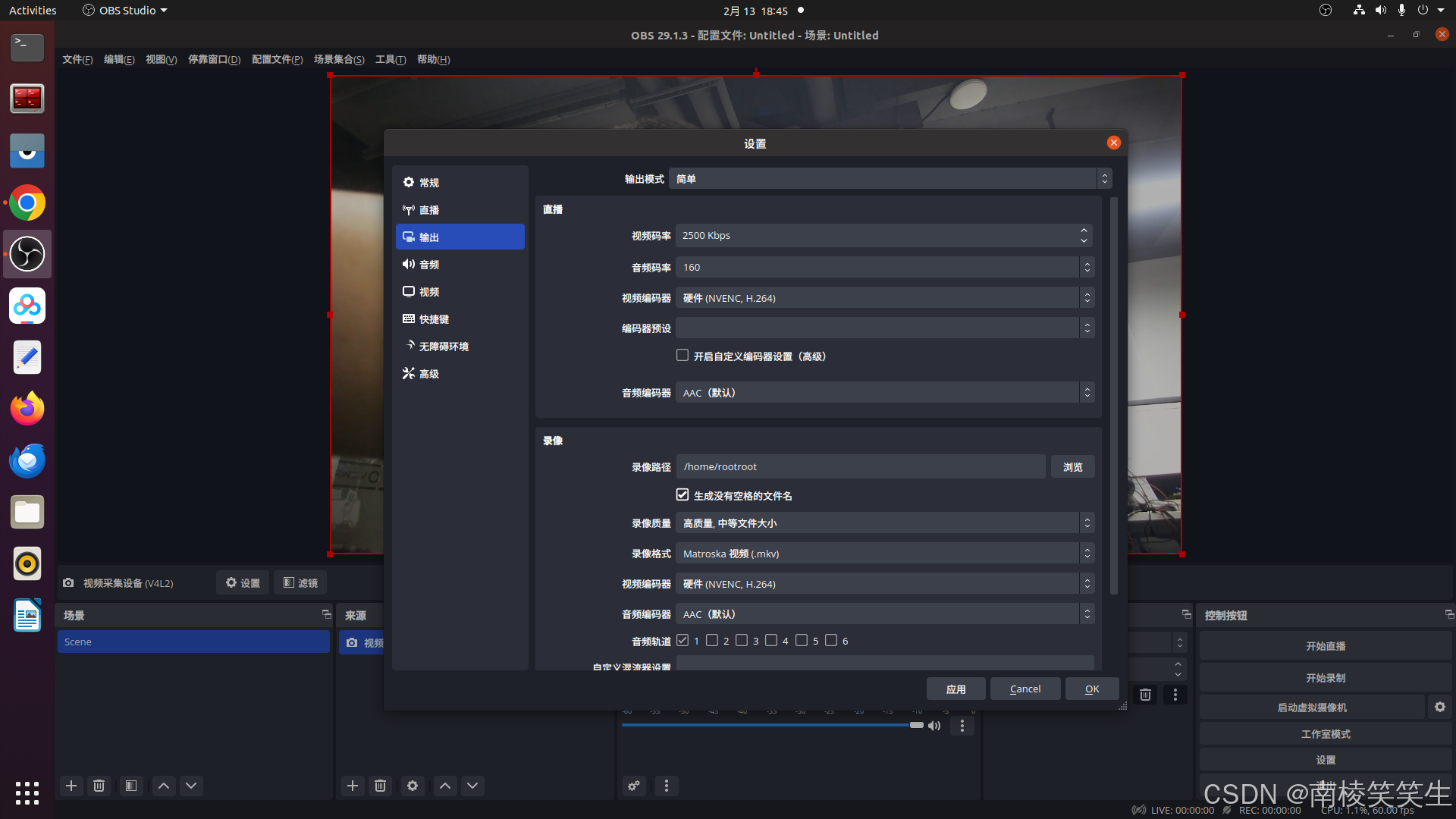Enable audio track 2 checkbox

pyautogui.click(x=712, y=641)
